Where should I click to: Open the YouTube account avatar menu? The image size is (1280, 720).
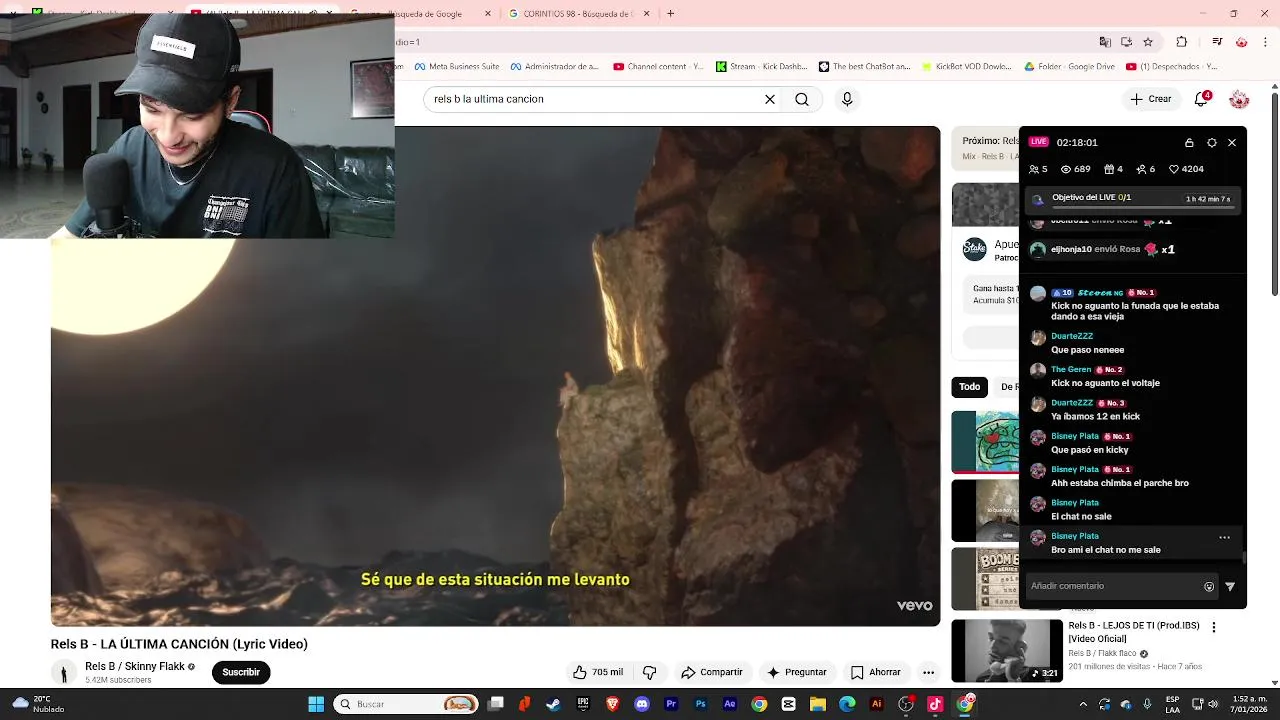pyautogui.click(x=1239, y=99)
